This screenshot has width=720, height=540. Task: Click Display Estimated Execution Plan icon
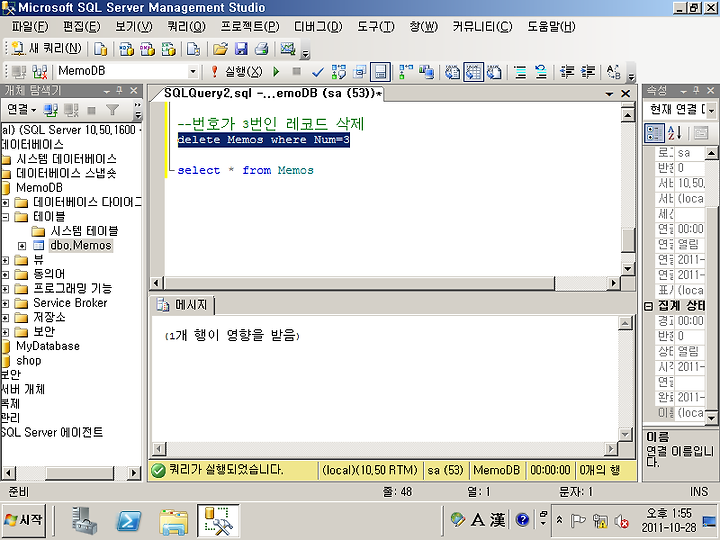[339, 72]
